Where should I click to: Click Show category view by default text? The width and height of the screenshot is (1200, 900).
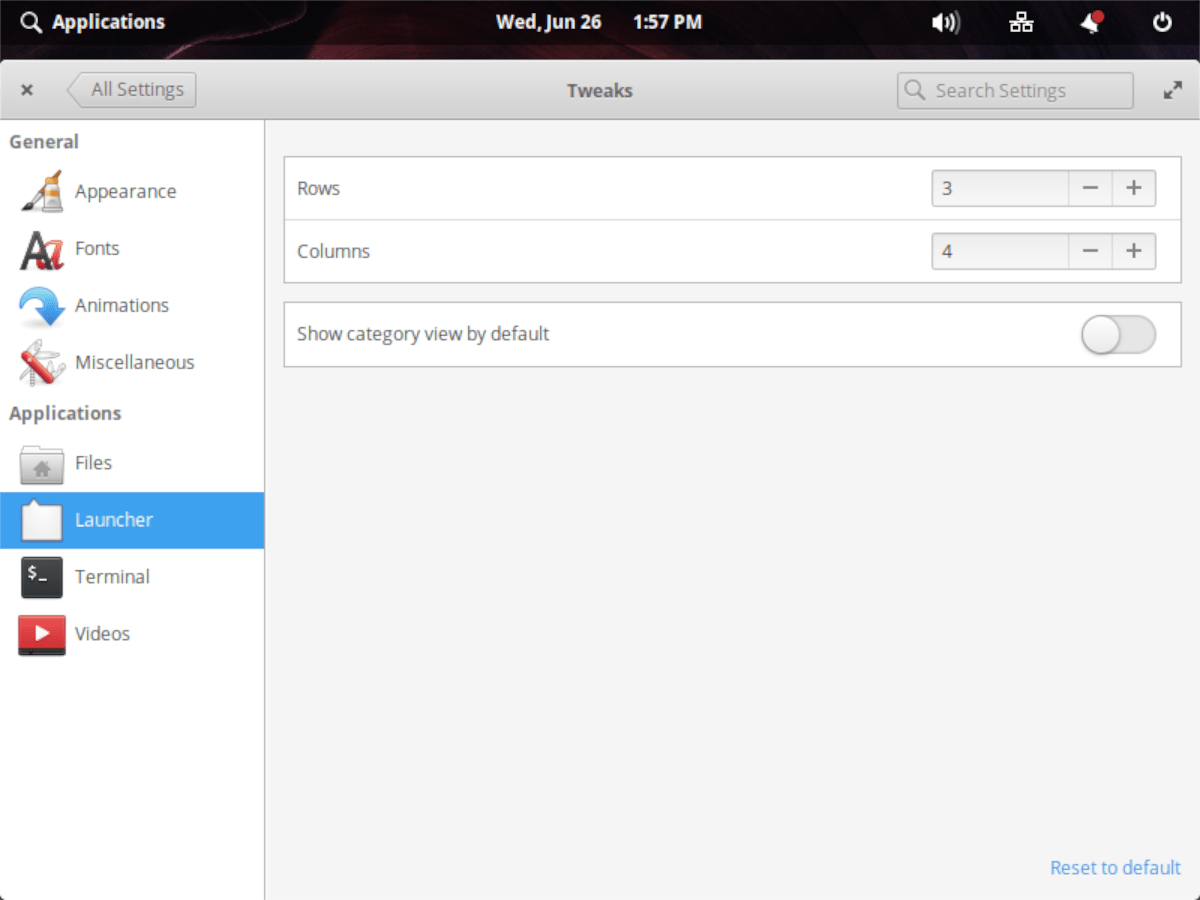[x=423, y=334]
